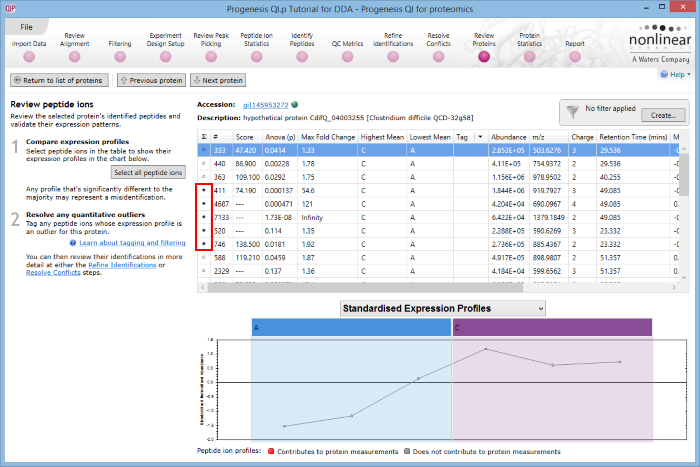Toggle contribution dot for peptide ion 588
This screenshot has height=467, width=700.
click(204, 257)
